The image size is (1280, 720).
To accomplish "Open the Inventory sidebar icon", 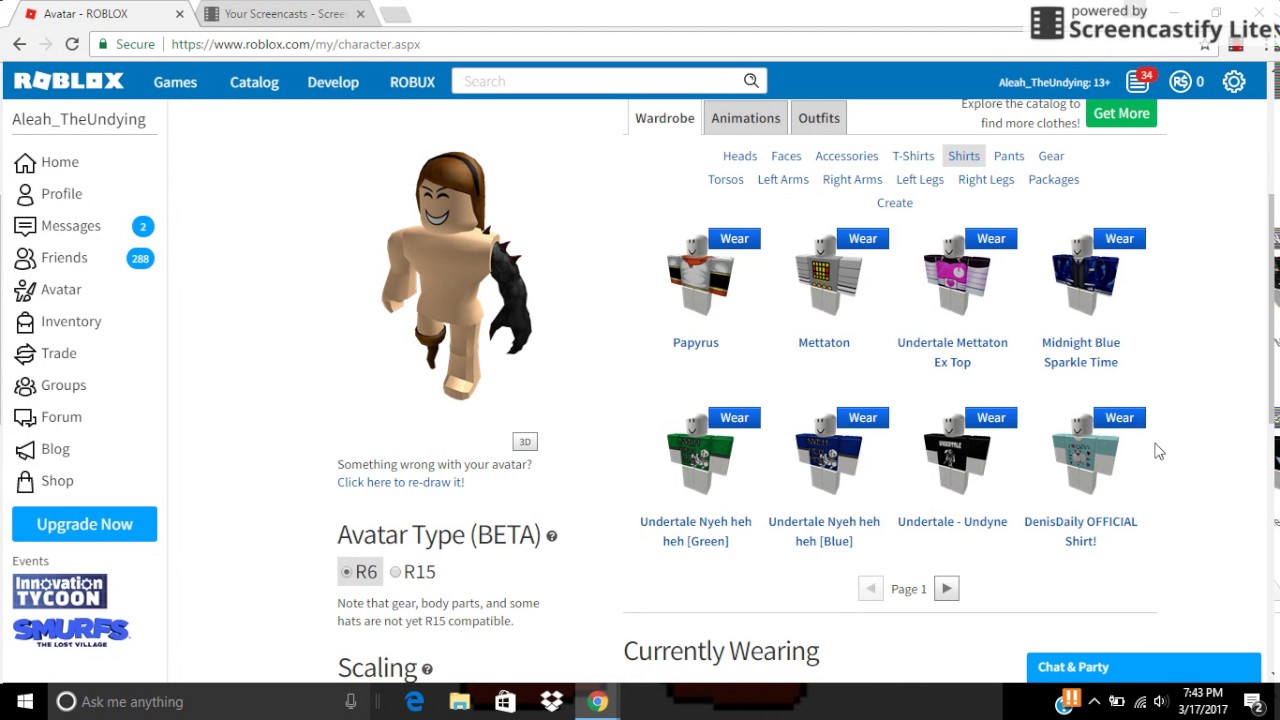I will pyautogui.click(x=25, y=322).
